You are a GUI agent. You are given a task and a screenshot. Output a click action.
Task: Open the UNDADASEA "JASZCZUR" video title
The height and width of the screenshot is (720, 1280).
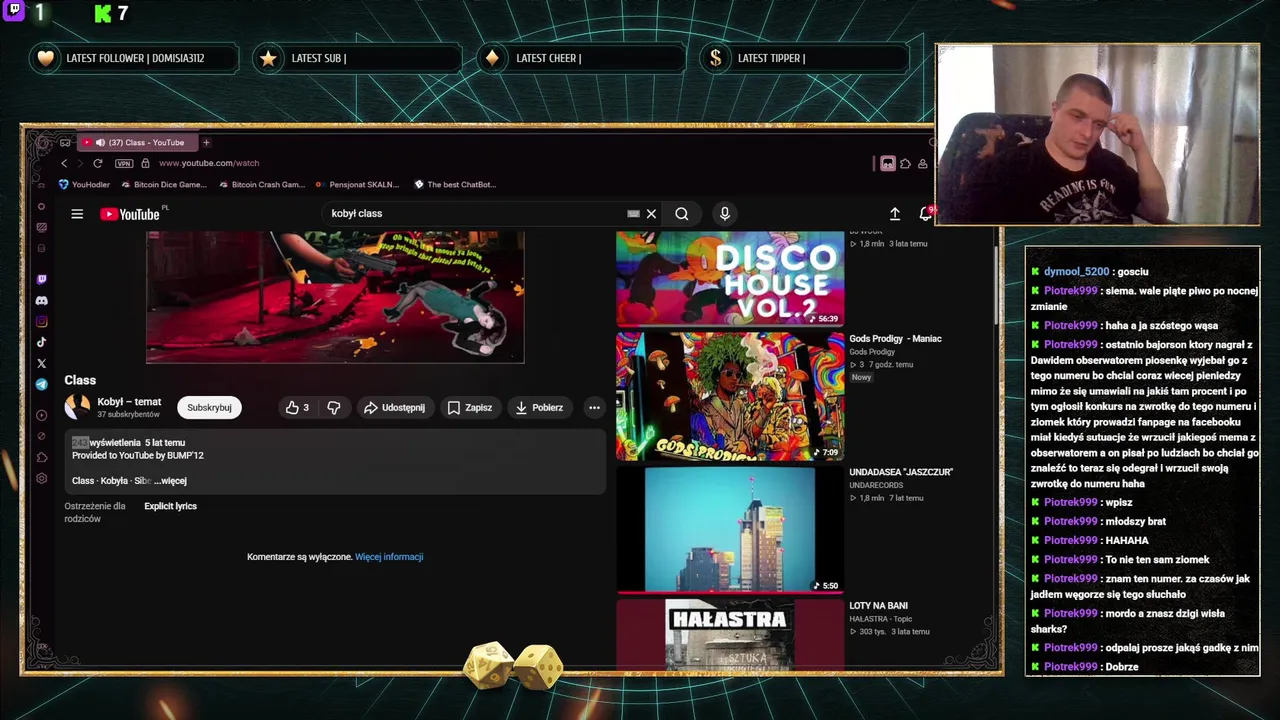click(901, 472)
